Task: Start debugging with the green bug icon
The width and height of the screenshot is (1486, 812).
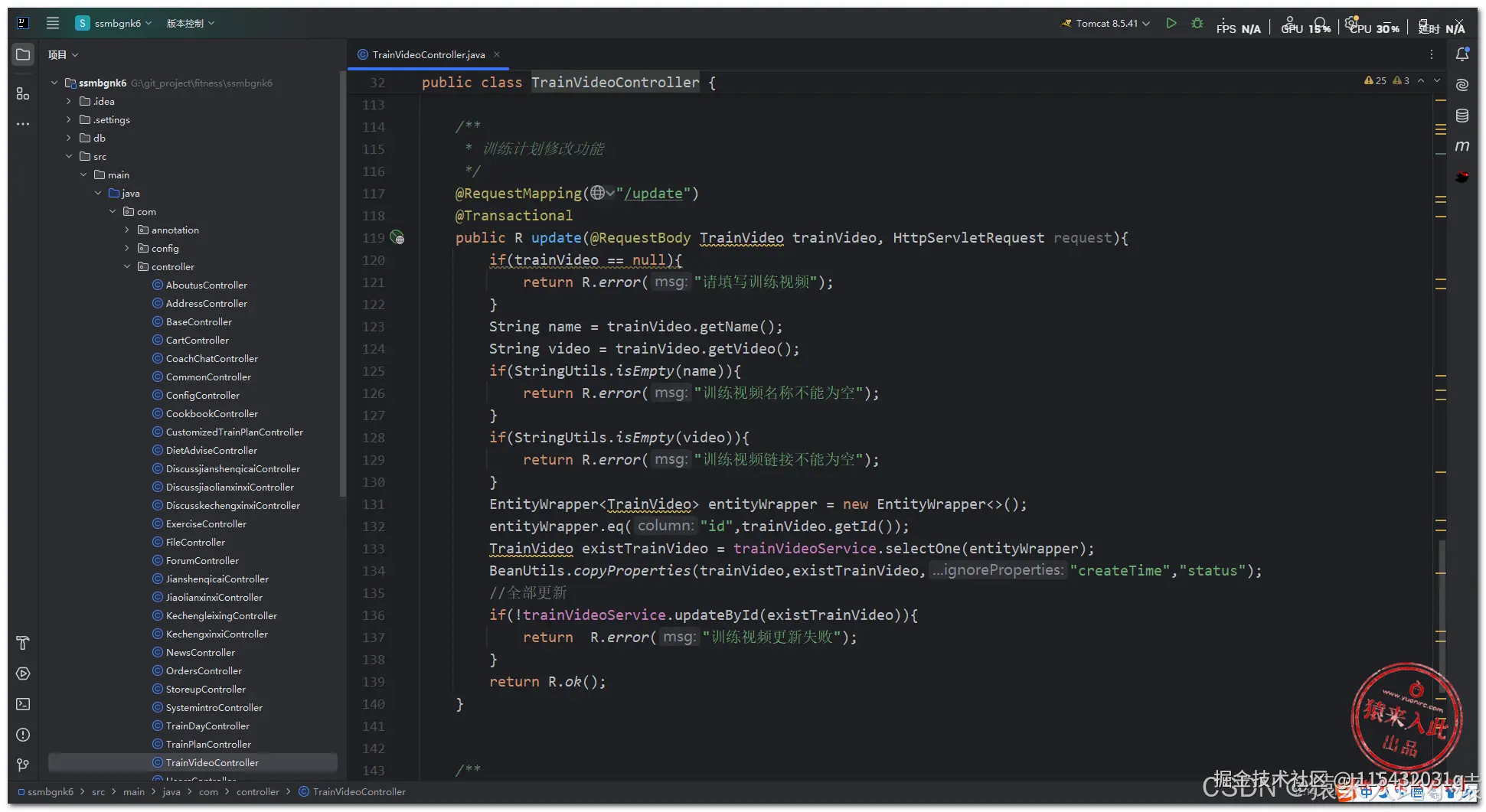Action: pyautogui.click(x=1197, y=23)
